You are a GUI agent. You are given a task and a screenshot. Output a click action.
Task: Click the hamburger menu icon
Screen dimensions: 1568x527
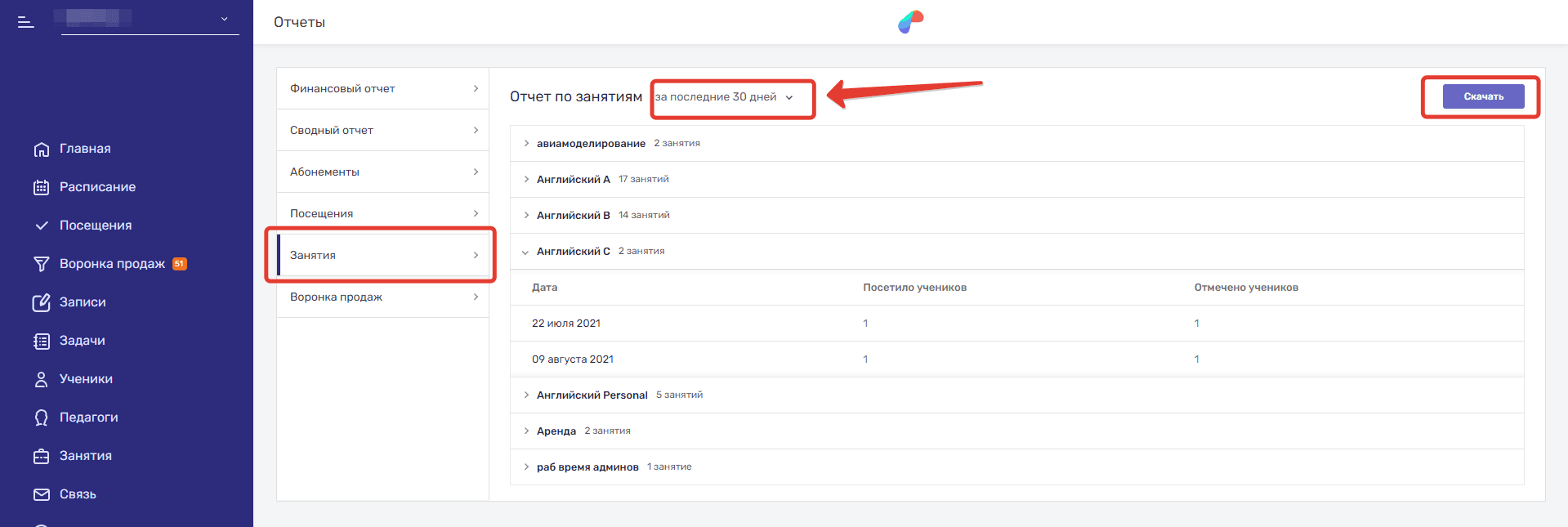[x=26, y=22]
